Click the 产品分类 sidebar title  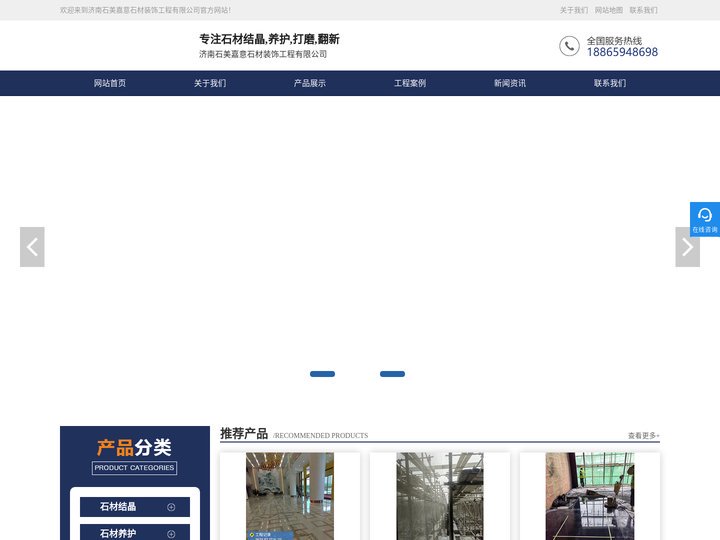(x=134, y=448)
